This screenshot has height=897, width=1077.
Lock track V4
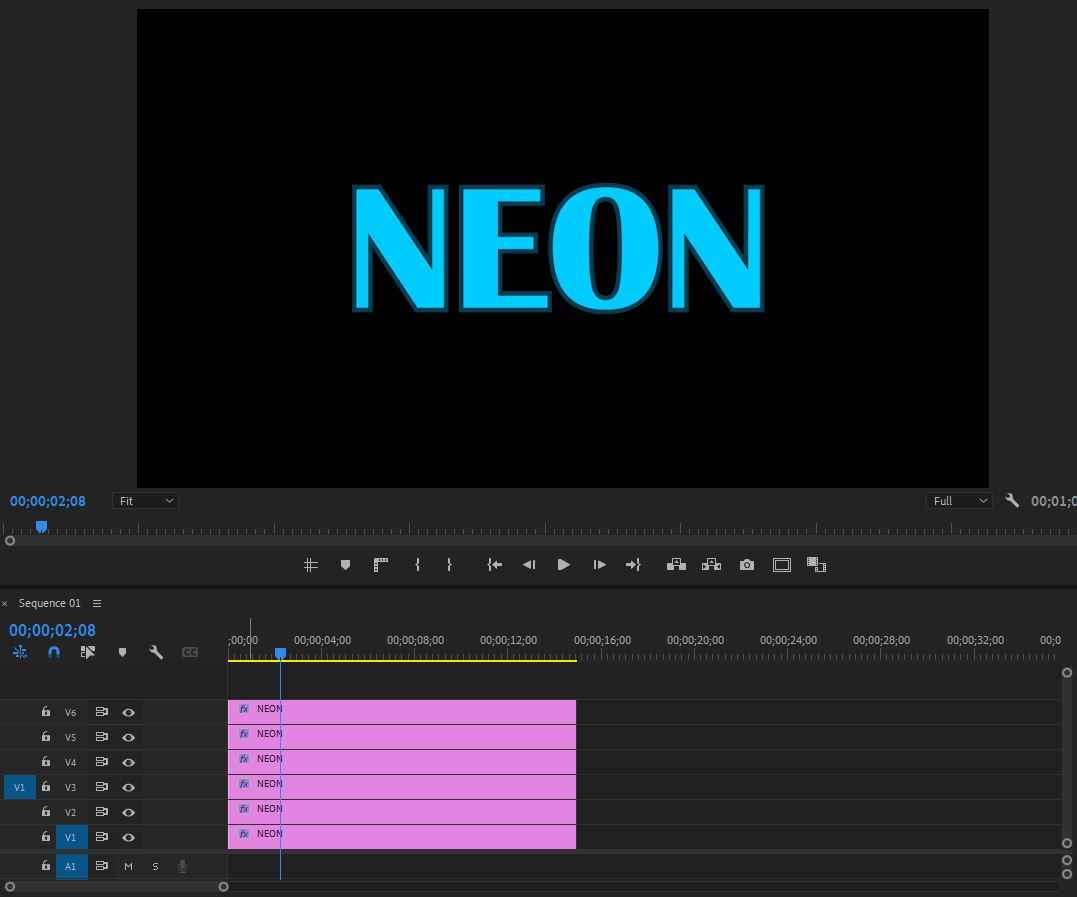click(46, 762)
